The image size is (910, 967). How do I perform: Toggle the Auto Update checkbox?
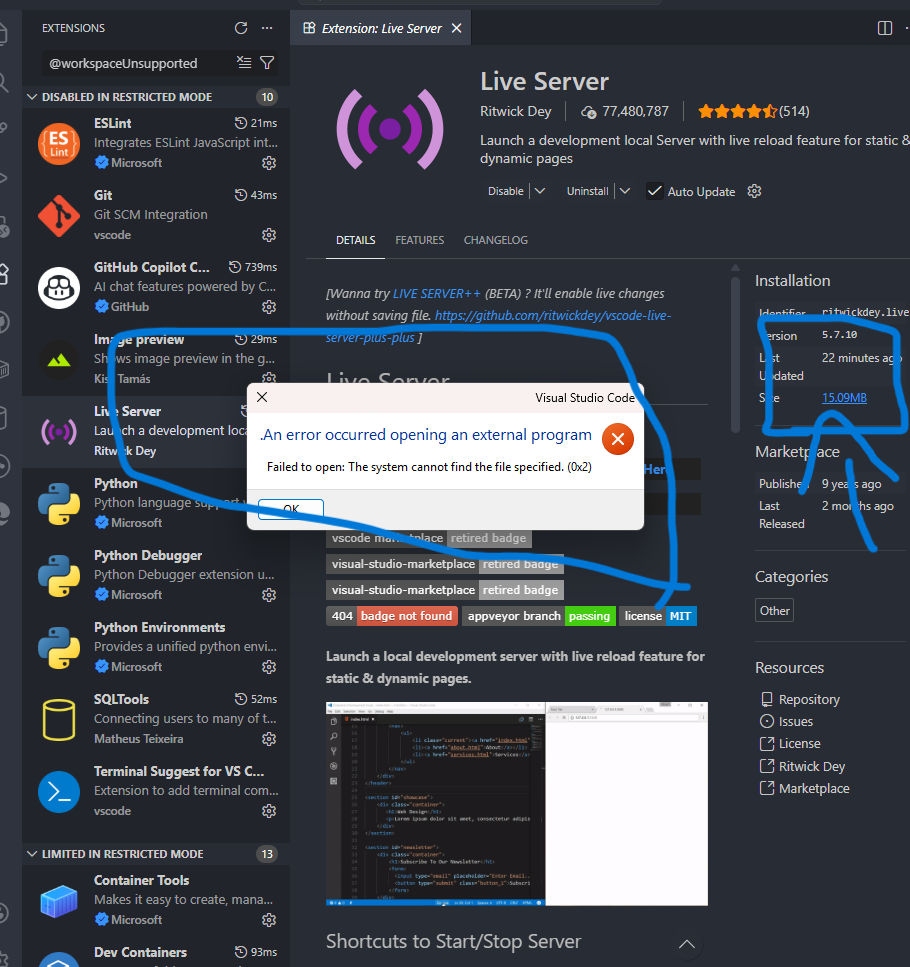655,191
